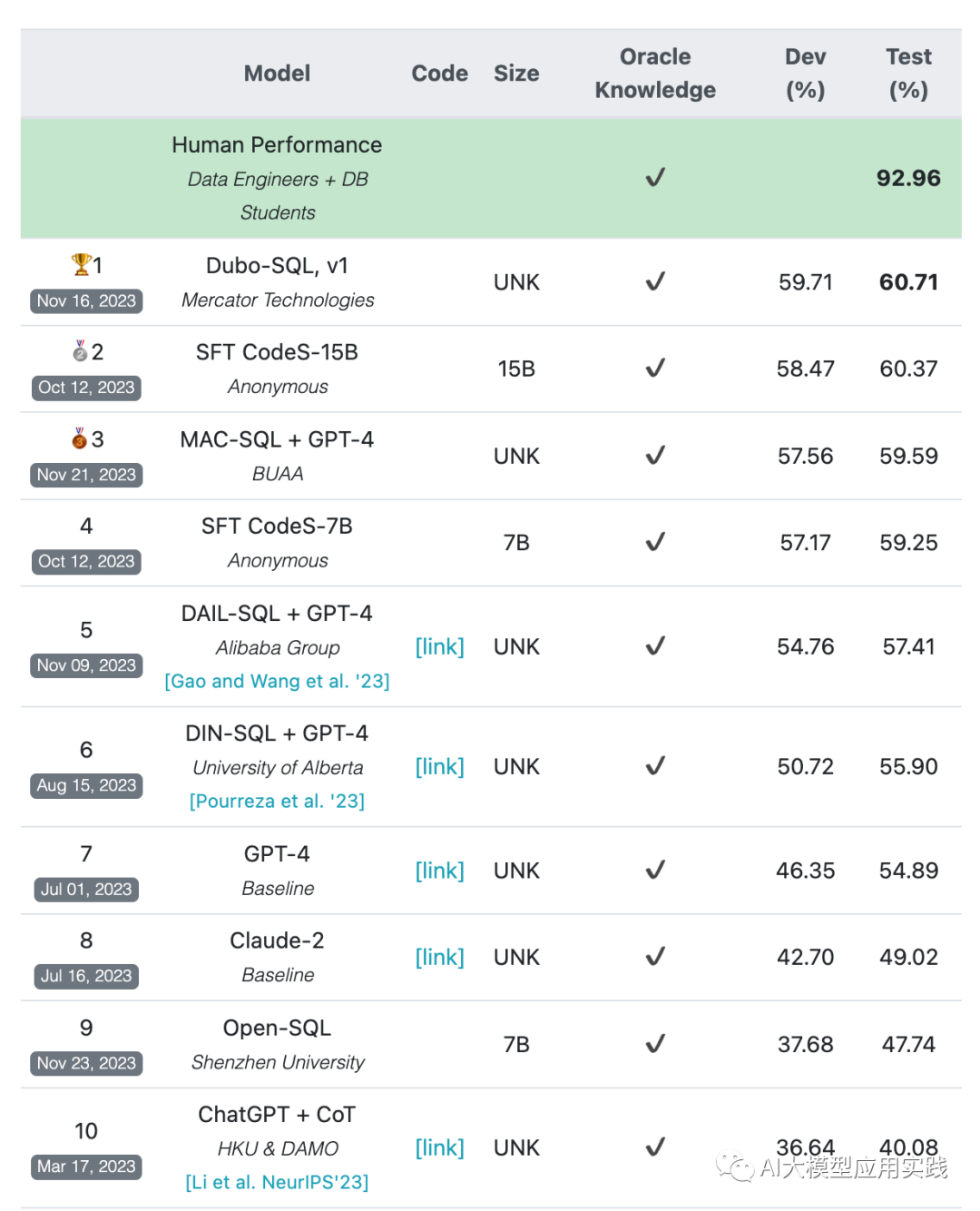This screenshot has width=980, height=1211.
Task: Click the Test (%) column header
Action: point(908,74)
